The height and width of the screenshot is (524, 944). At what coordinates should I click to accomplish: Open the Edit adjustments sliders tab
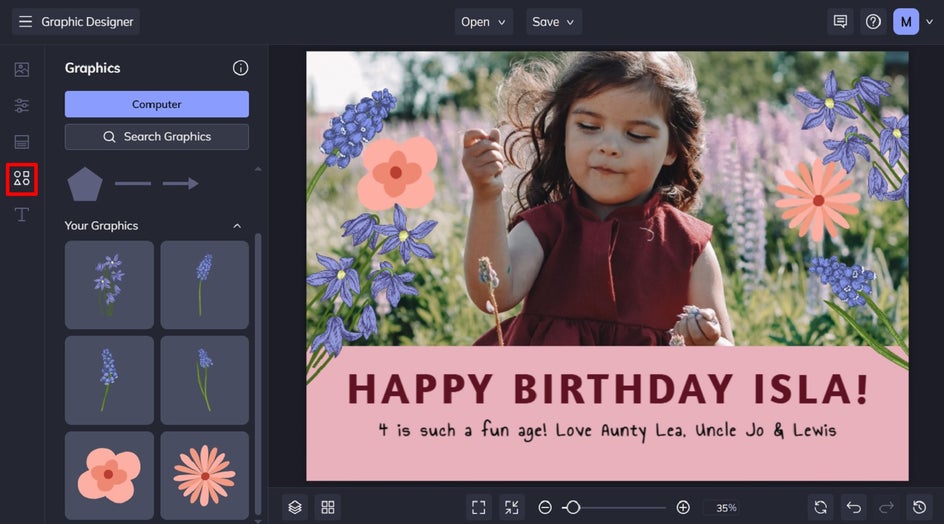(22, 105)
